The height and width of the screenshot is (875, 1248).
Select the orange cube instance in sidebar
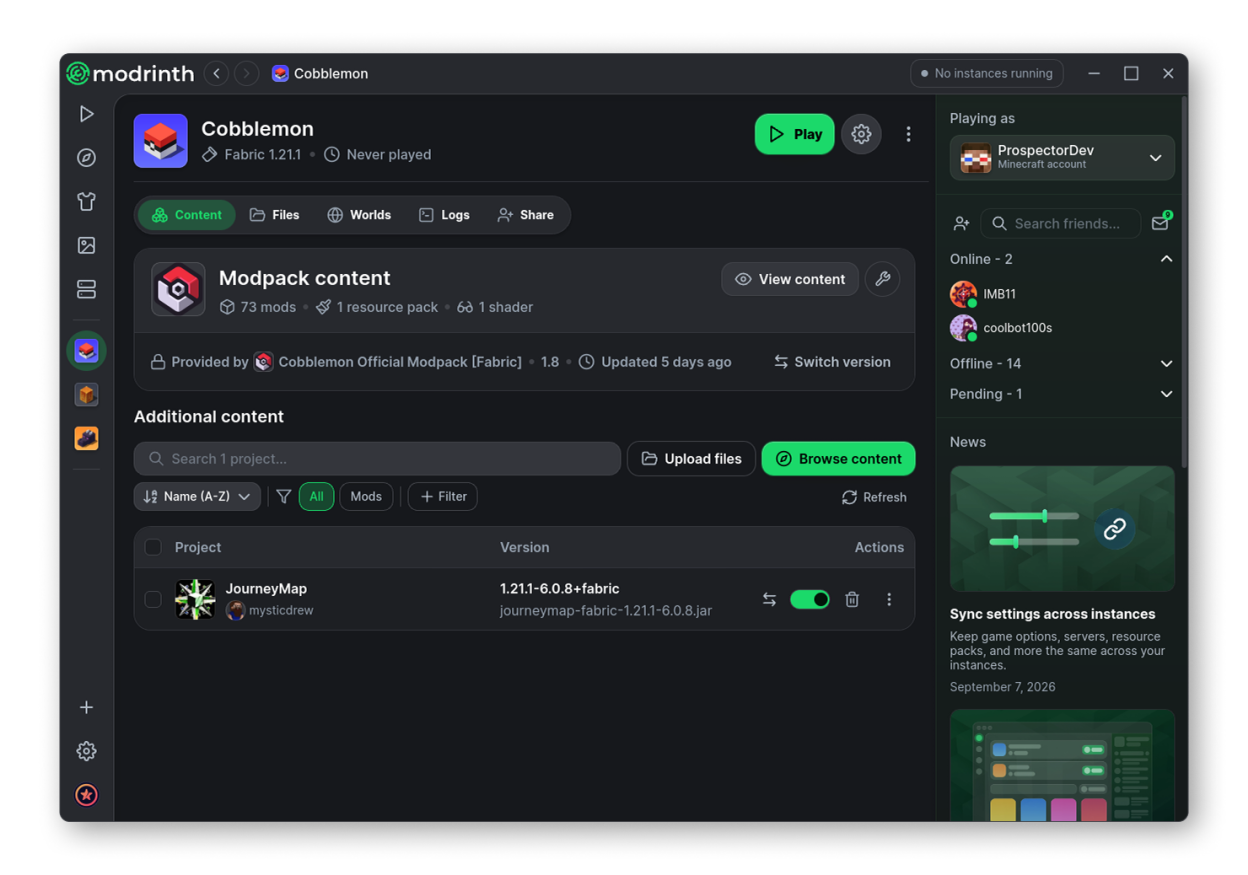pos(87,395)
